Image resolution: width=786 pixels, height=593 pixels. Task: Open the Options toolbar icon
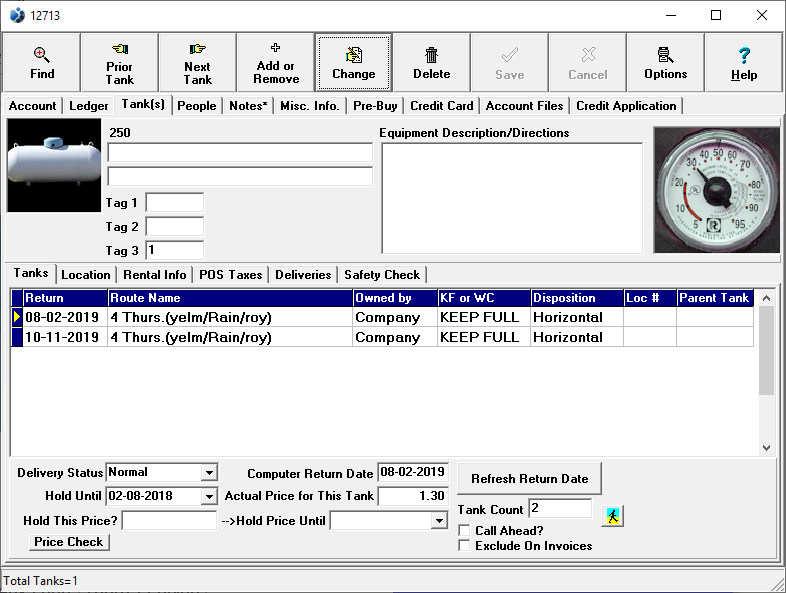coord(665,62)
